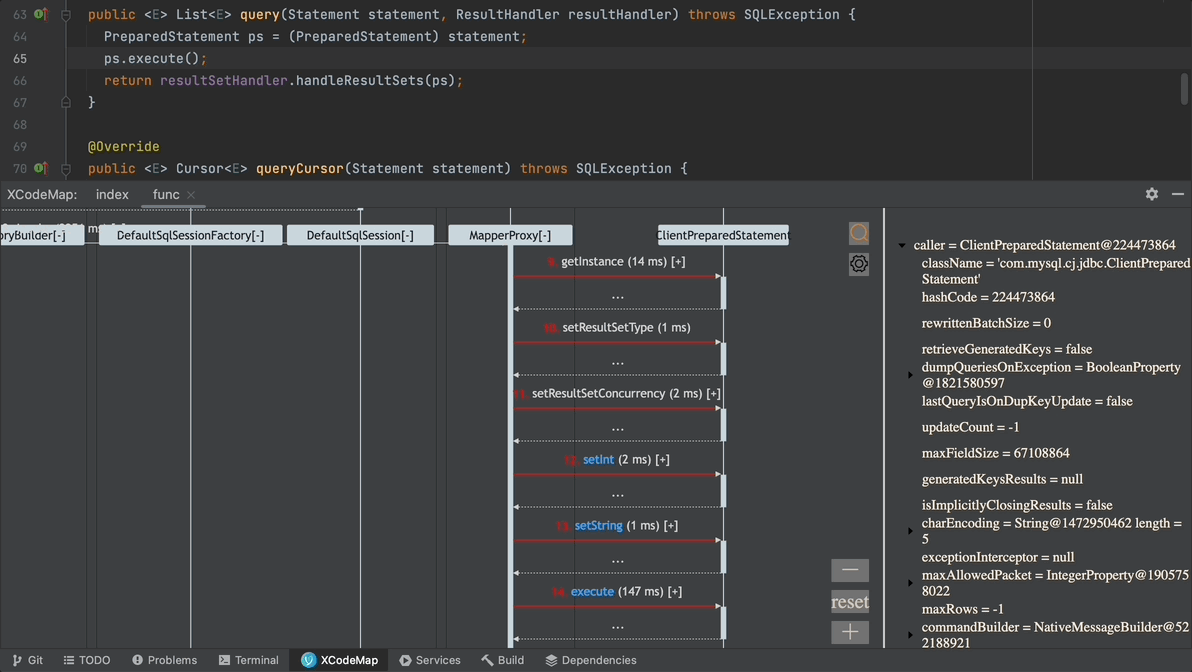1192x672 pixels.
Task: Click setResultSetType (1 ms) call label
Action: [x=626, y=327]
